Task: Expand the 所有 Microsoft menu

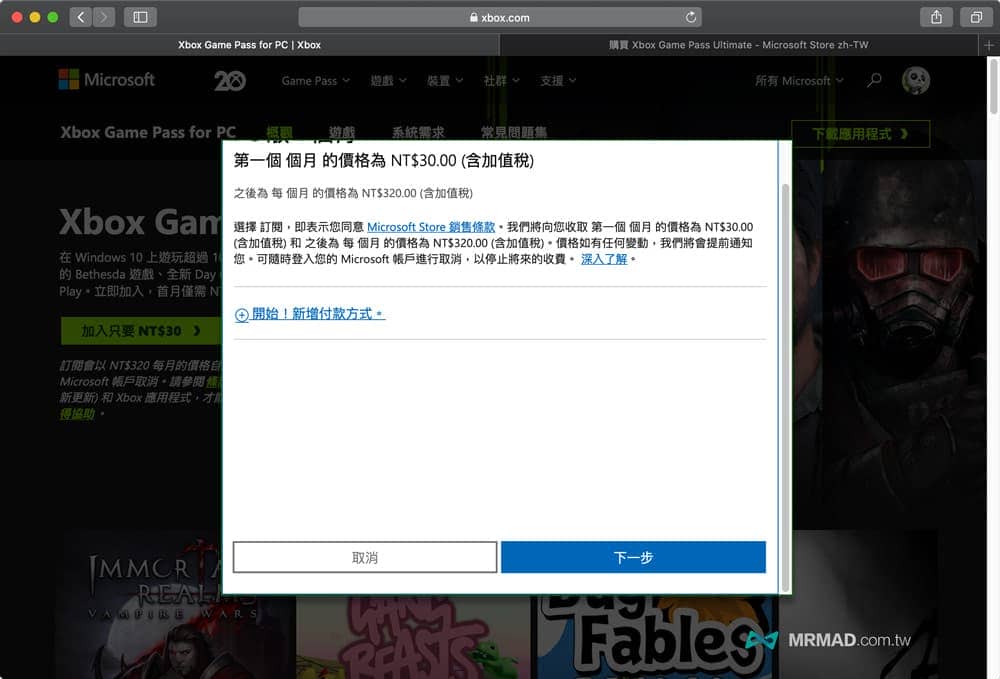Action: [x=799, y=81]
